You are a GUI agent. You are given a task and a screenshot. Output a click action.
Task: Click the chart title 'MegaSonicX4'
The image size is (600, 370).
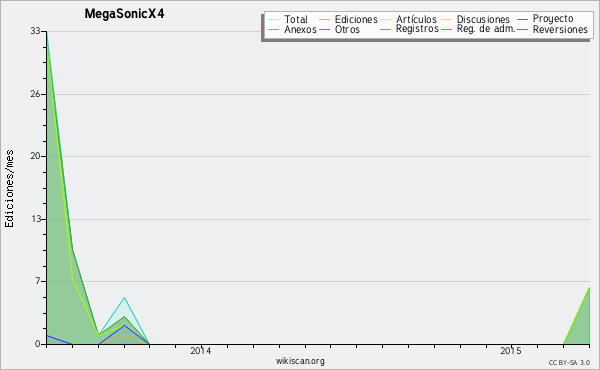(124, 14)
